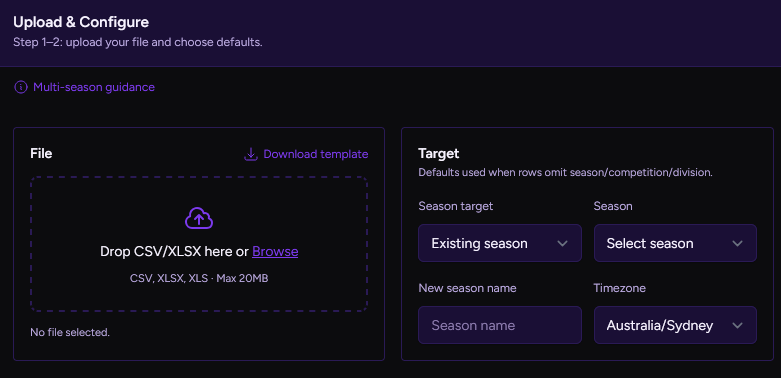Click the 'Step 1–2: upload your file' subtitle

137,42
